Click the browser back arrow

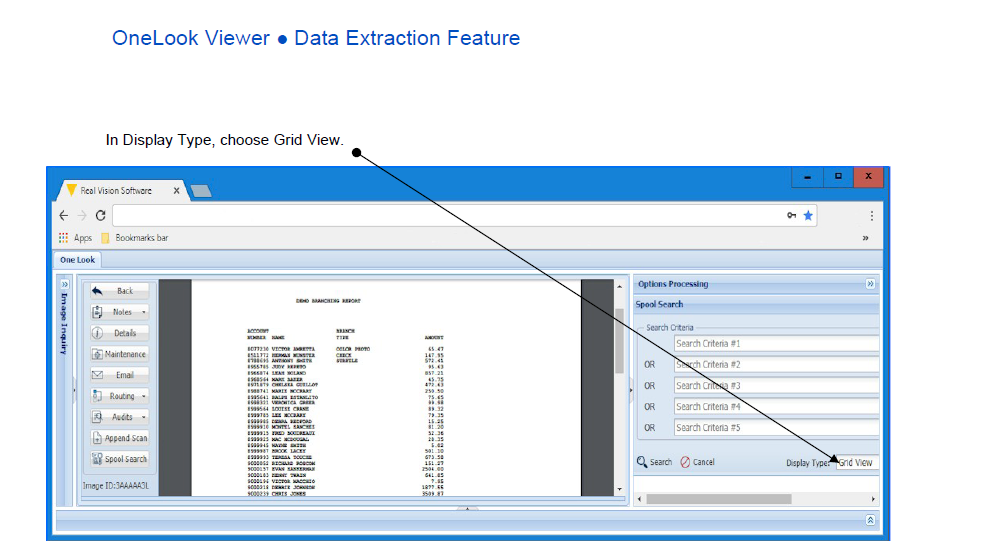(x=64, y=216)
